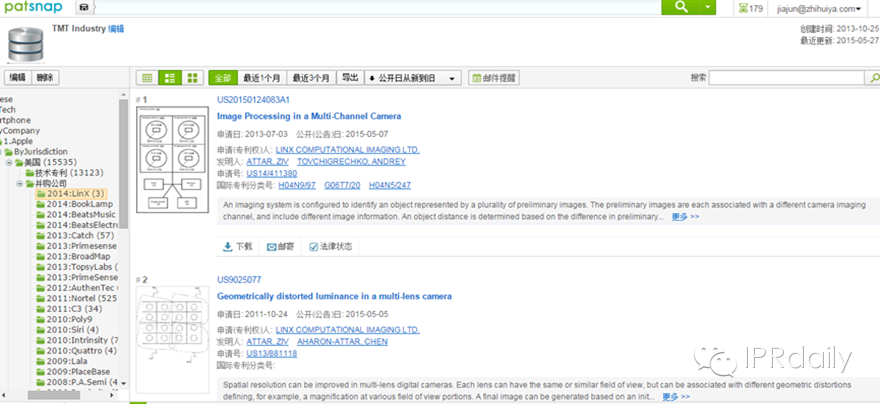The width and height of the screenshot is (880, 404).
Task: Switch to table view layout
Action: (x=147, y=78)
